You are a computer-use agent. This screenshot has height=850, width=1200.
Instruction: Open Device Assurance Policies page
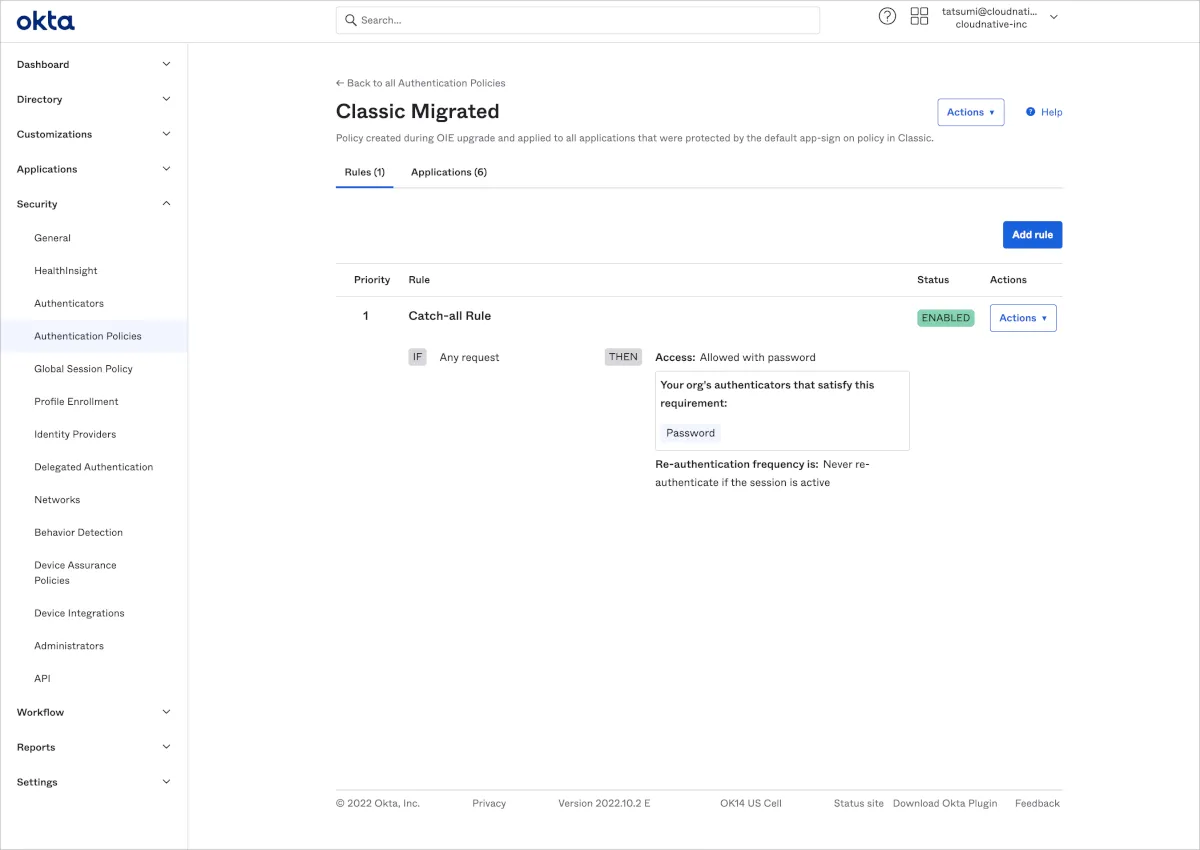point(75,572)
